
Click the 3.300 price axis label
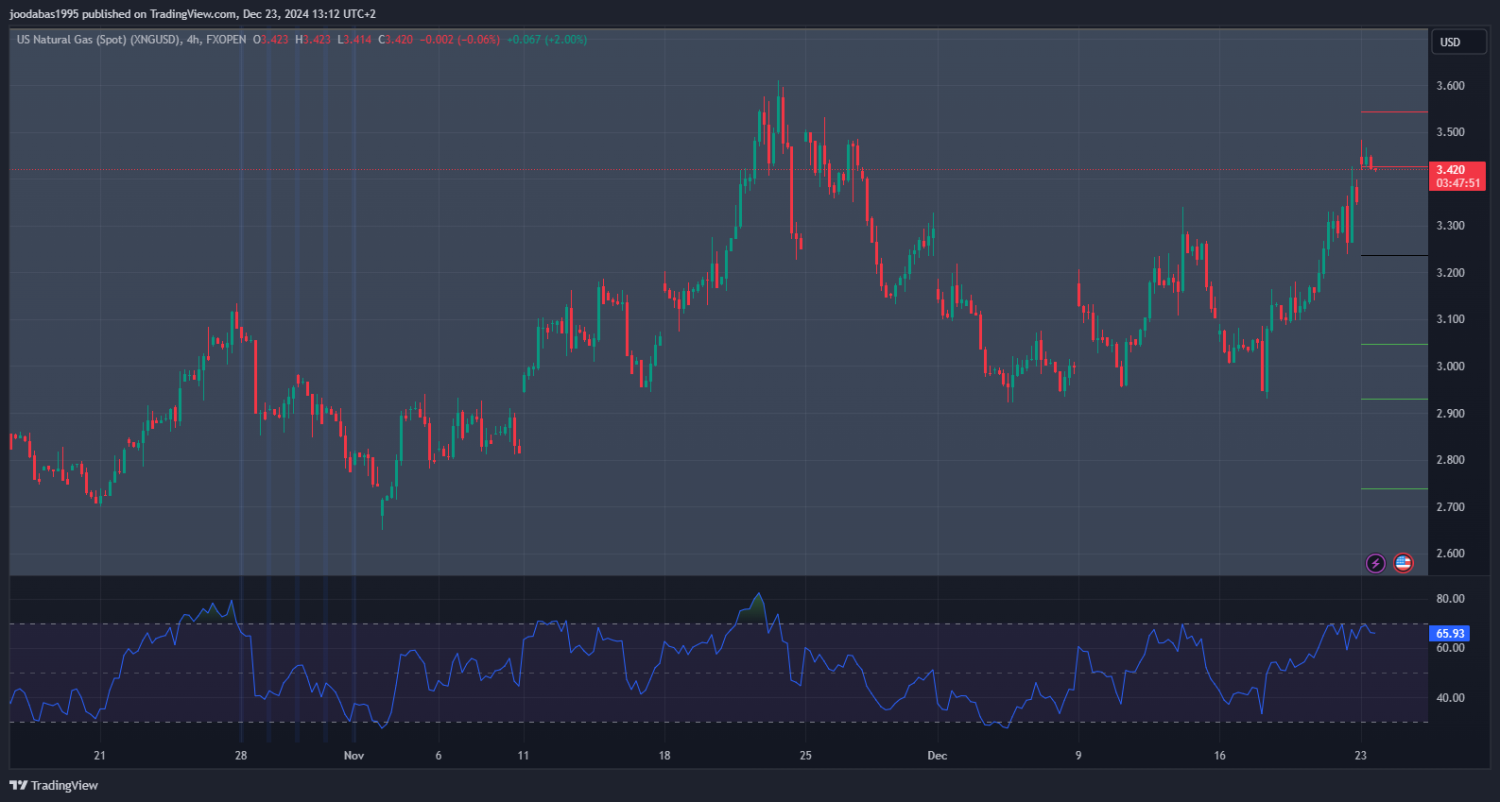tap(1450, 226)
